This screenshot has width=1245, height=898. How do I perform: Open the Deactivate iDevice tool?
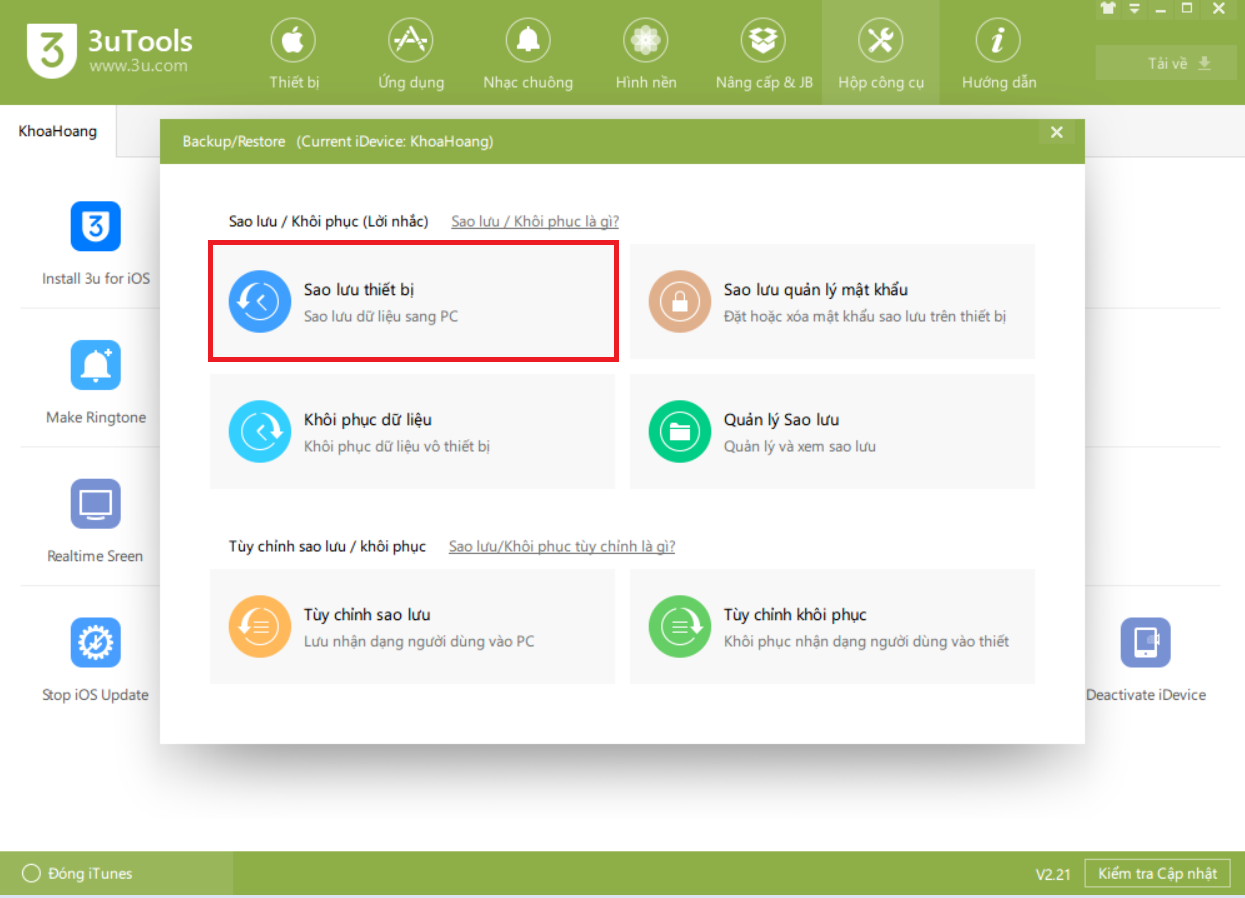click(1145, 643)
